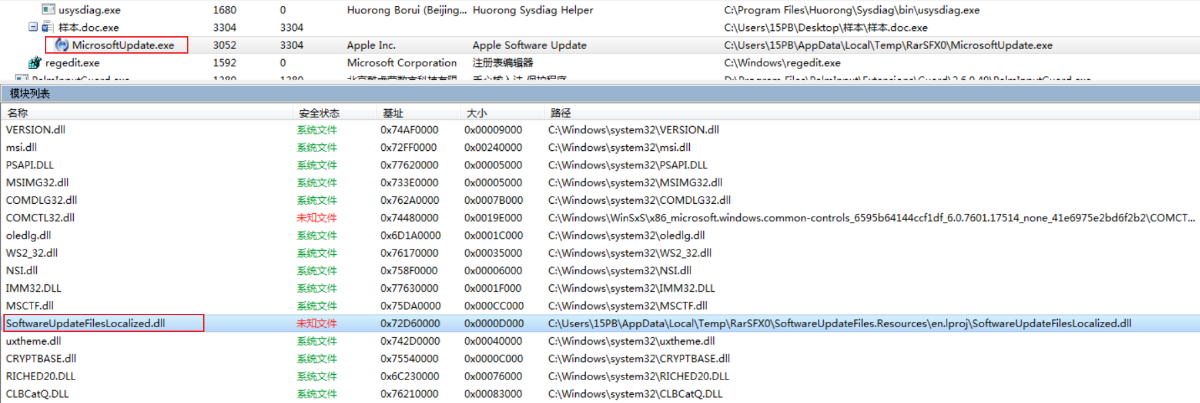Select RICHED20.DLL module name
The image size is (1200, 403).
(x=41, y=376)
